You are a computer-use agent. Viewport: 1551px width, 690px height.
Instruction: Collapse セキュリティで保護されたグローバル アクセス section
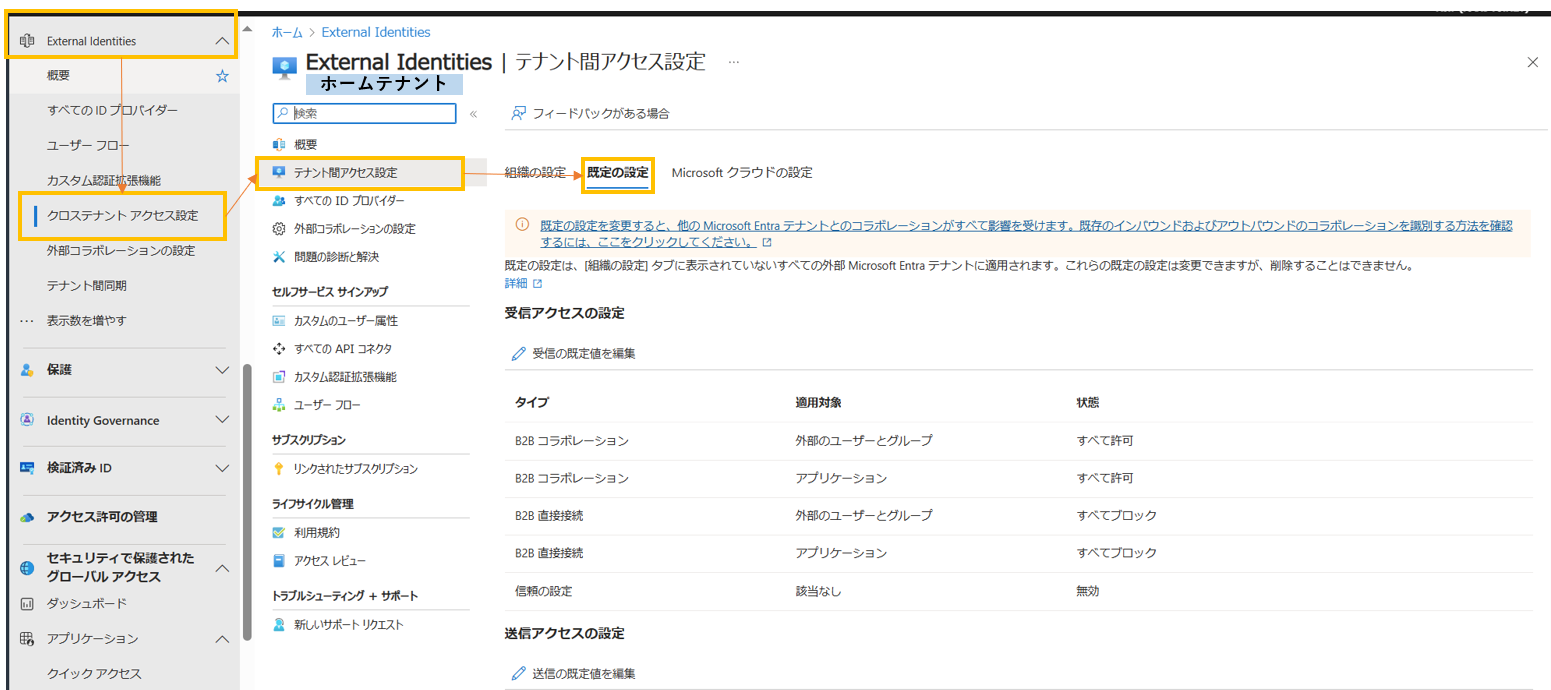pyautogui.click(x=222, y=568)
